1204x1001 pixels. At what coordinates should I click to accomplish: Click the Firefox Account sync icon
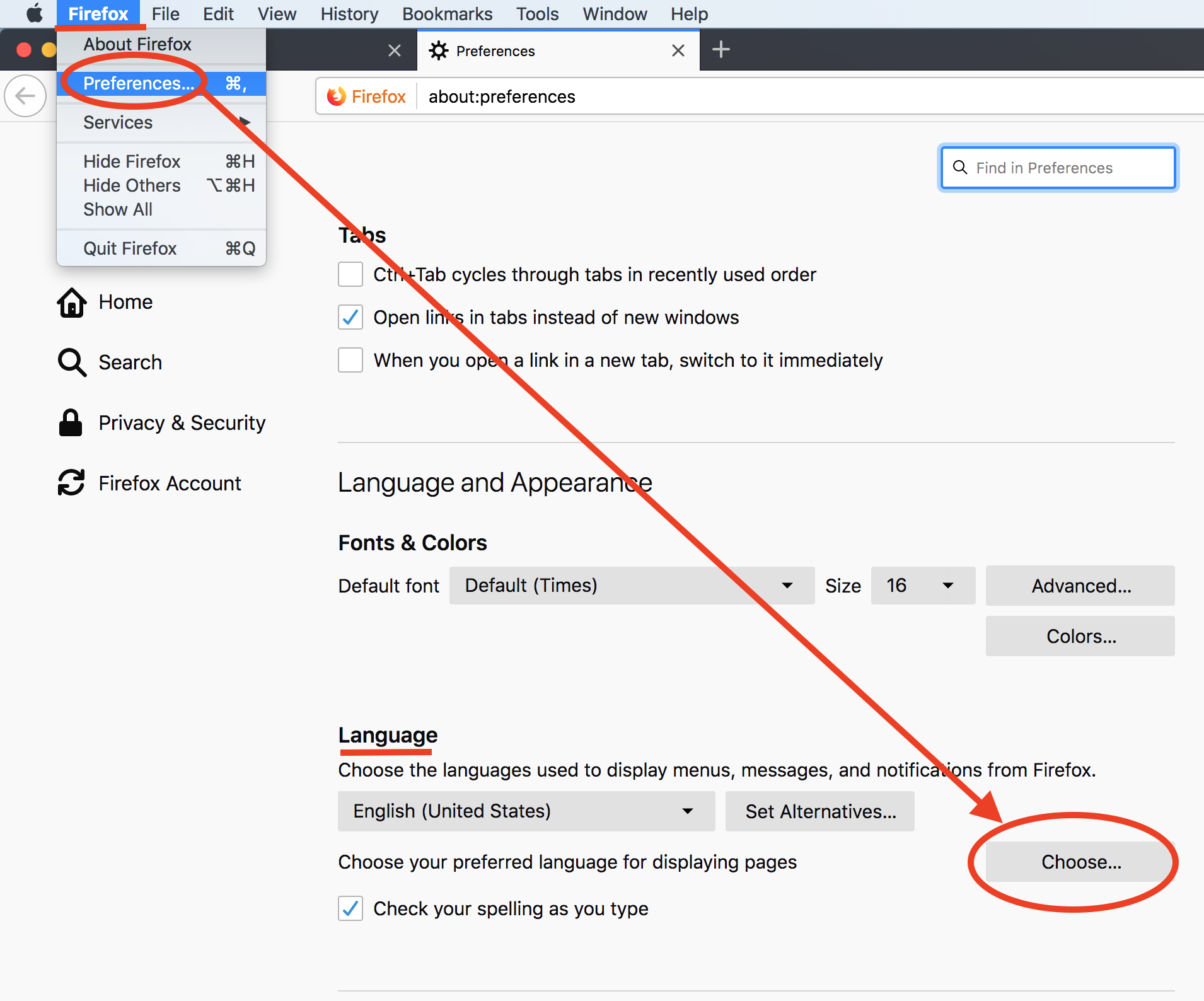coord(71,483)
